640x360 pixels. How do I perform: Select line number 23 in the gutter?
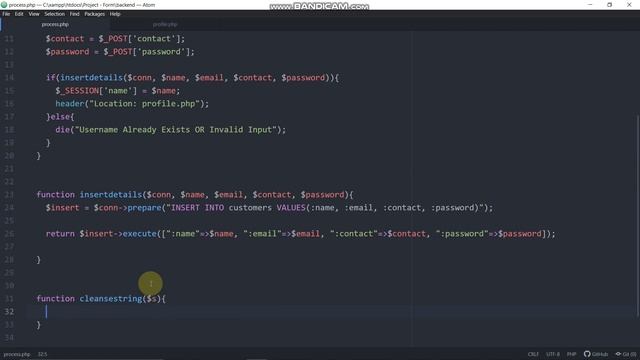coord(9,195)
